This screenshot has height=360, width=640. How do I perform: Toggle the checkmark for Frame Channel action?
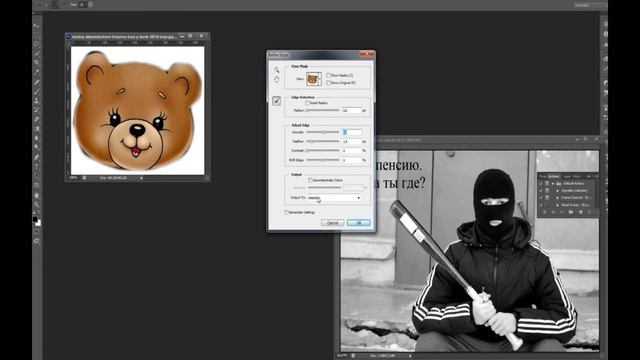(541, 198)
